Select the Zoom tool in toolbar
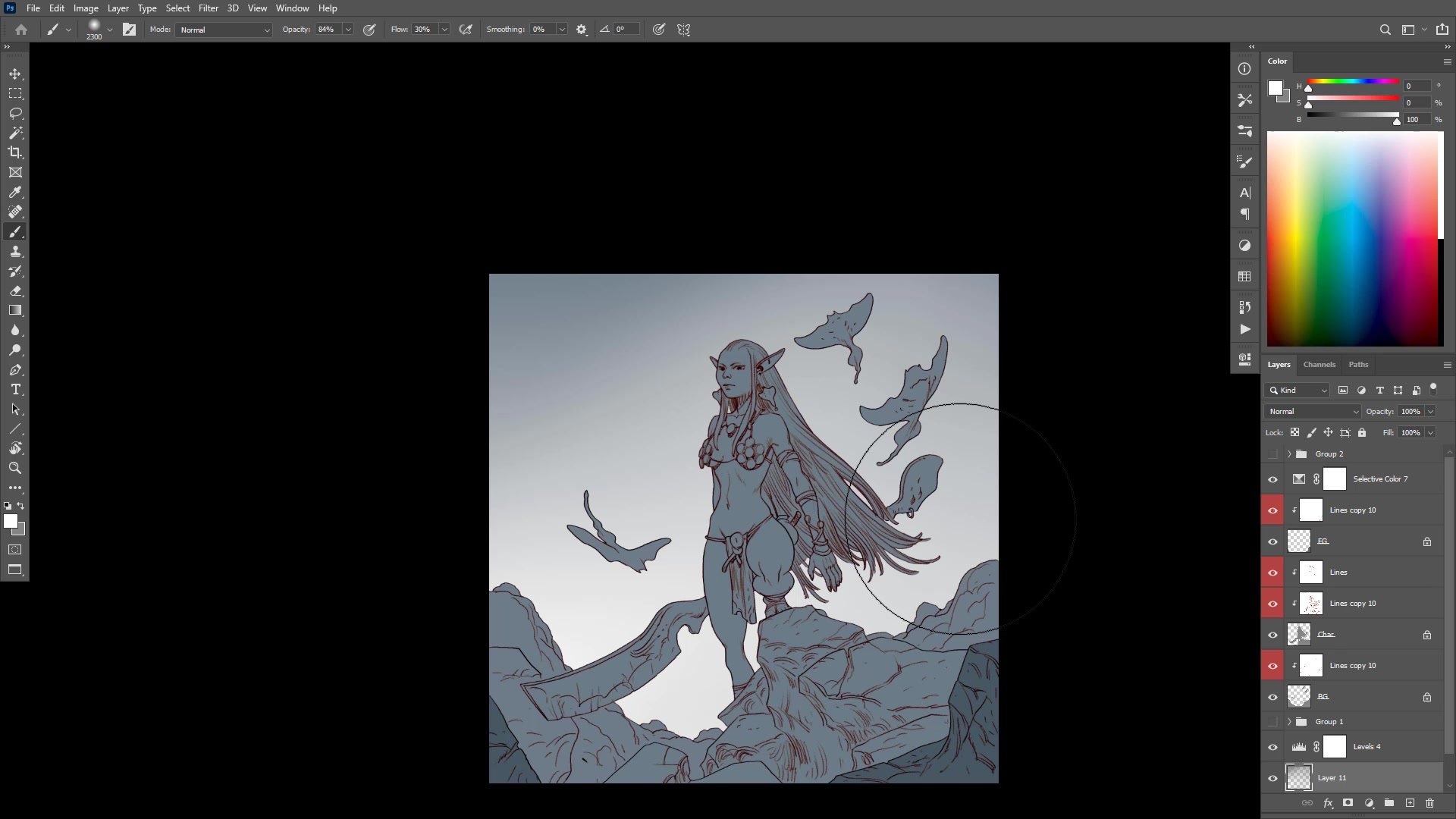Image resolution: width=1456 pixels, height=819 pixels. tap(15, 468)
